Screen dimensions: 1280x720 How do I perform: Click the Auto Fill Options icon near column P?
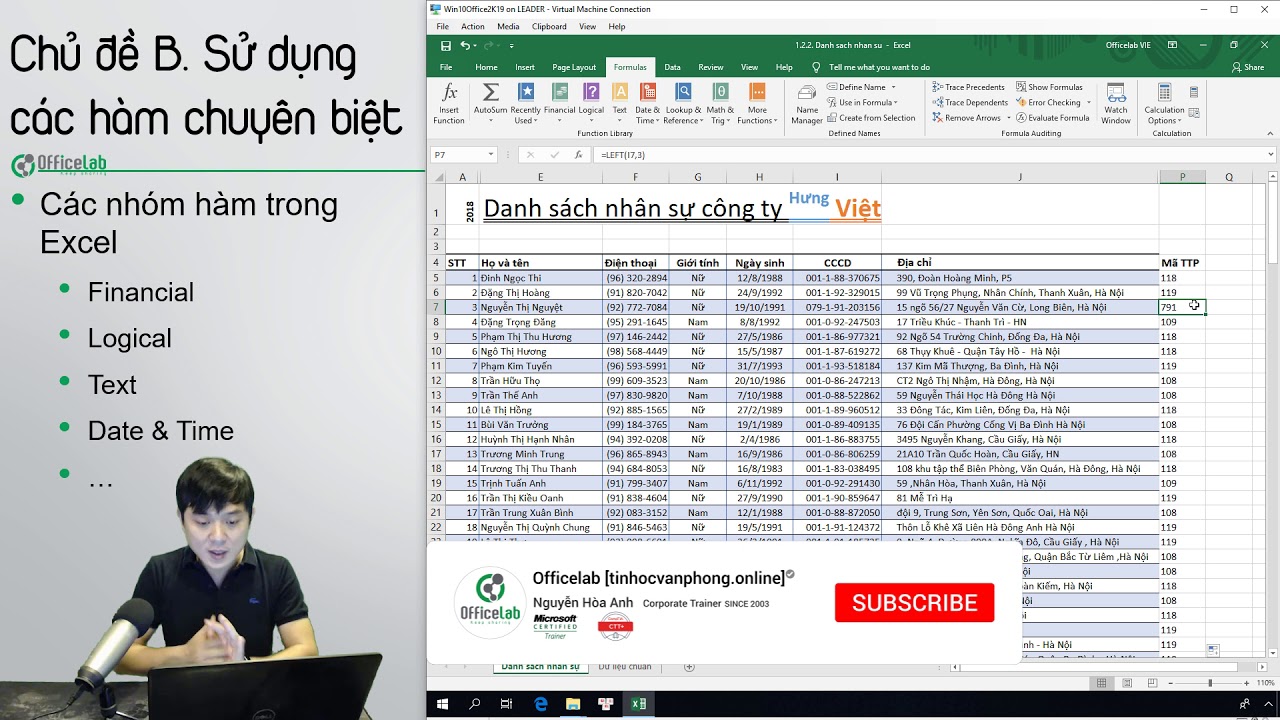coord(1212,650)
